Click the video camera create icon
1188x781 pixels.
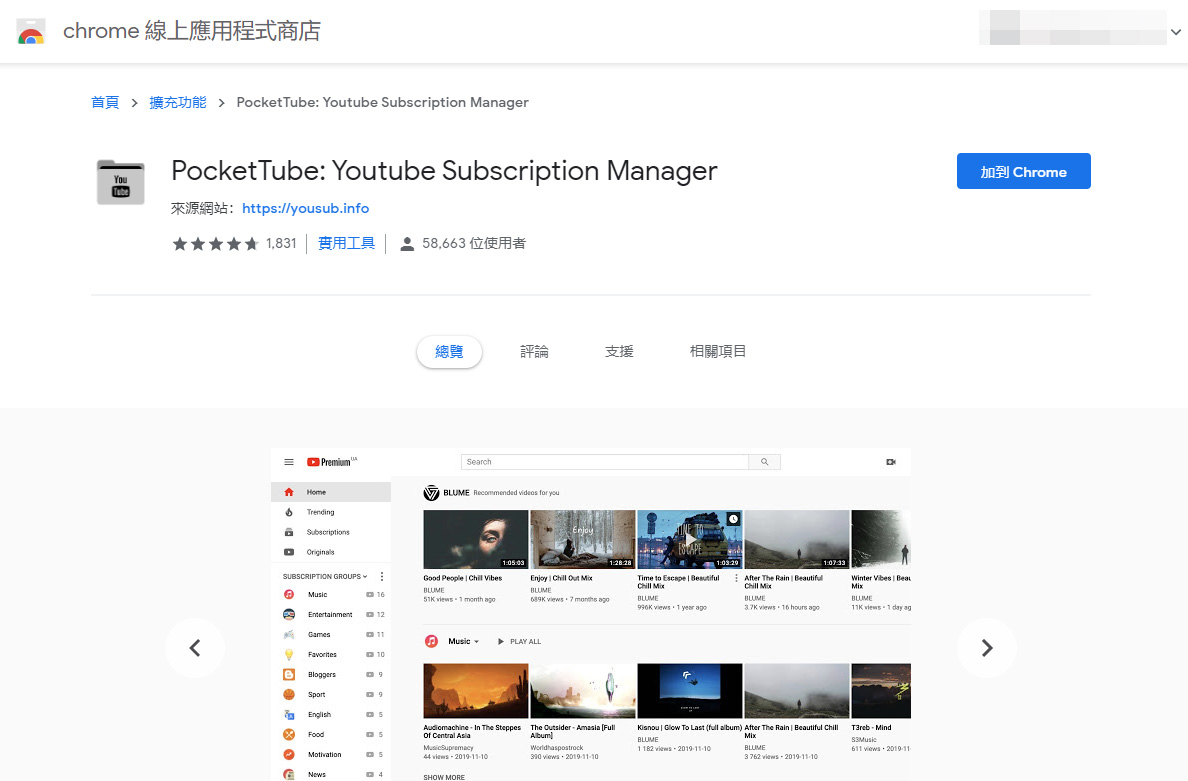pos(891,462)
